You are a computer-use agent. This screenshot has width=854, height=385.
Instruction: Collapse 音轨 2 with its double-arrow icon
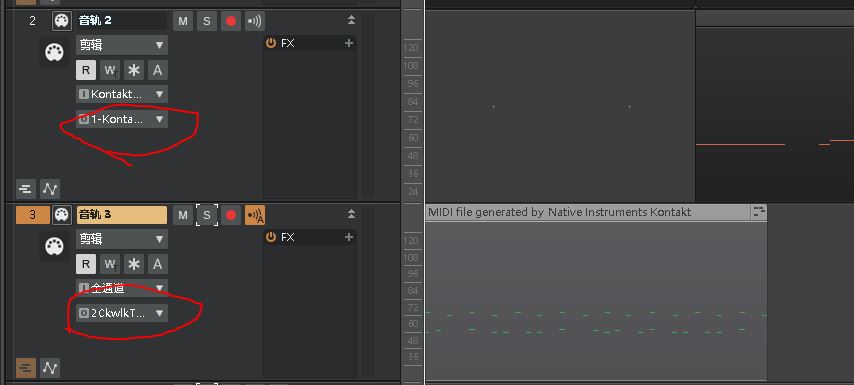(x=351, y=20)
